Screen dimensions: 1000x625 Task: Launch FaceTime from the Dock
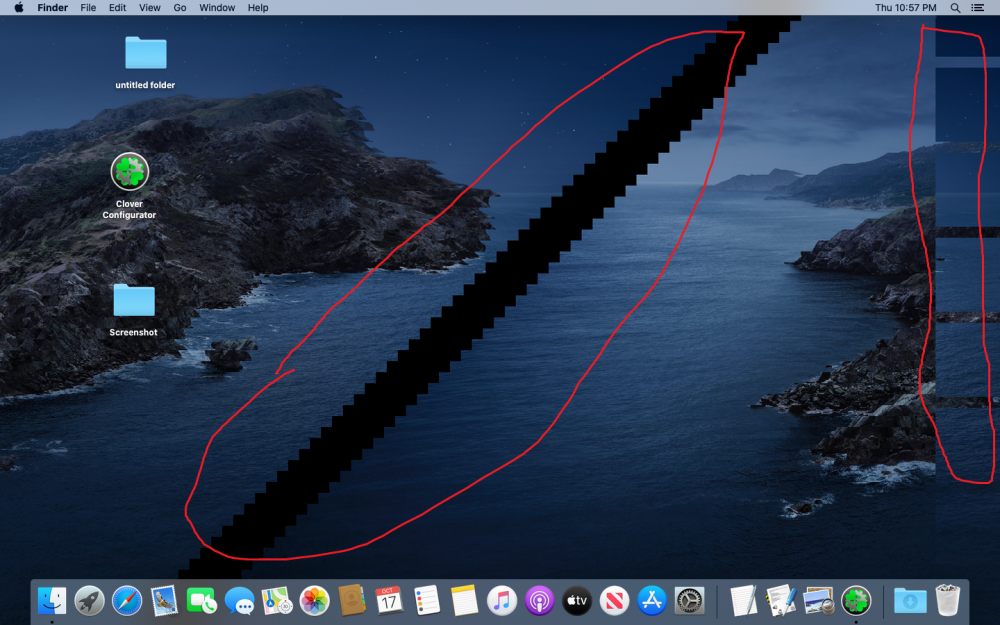[x=202, y=601]
